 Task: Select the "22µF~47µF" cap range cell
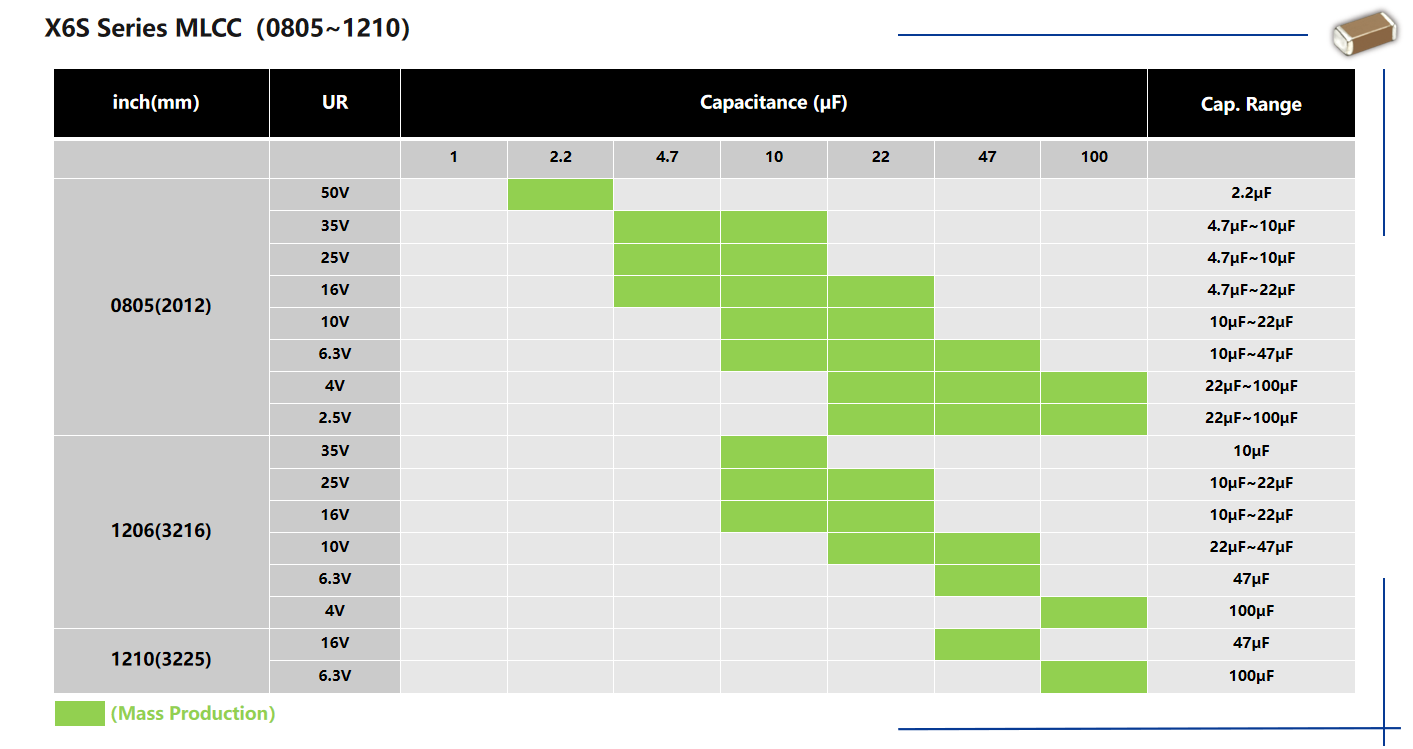pos(1251,547)
